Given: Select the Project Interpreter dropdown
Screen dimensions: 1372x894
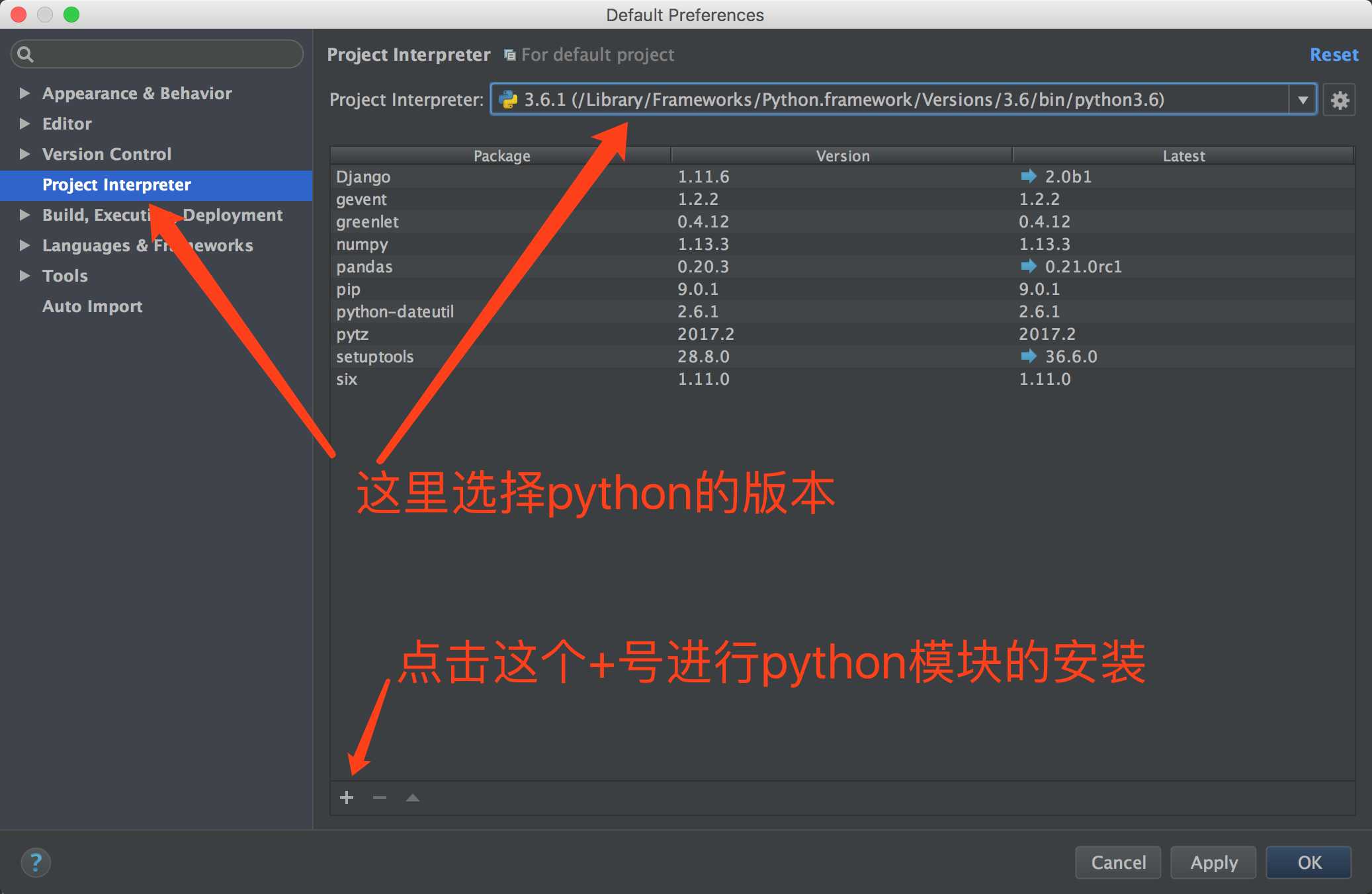Looking at the screenshot, I should tap(1305, 99).
